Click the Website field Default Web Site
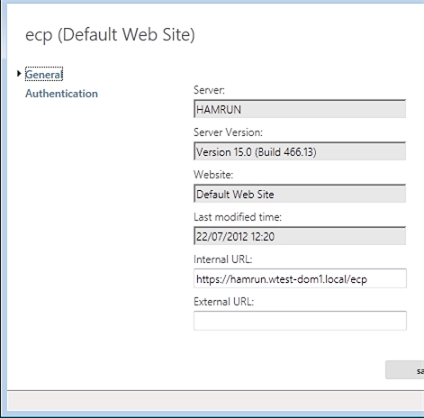This screenshot has width=424, height=418. coord(300,193)
